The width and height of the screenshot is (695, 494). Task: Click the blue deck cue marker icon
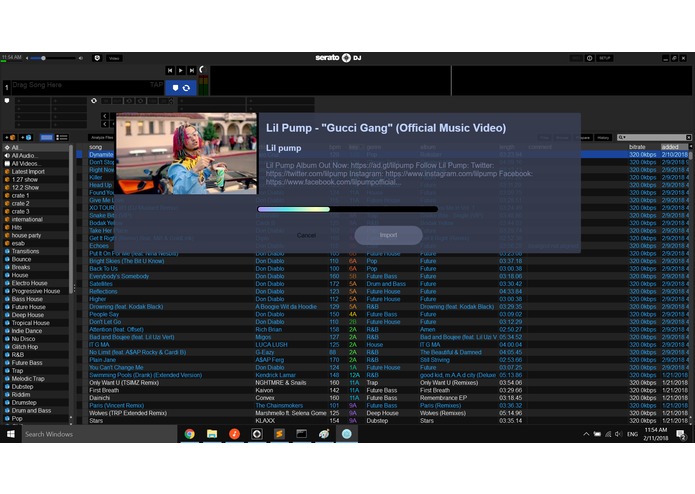176,88
